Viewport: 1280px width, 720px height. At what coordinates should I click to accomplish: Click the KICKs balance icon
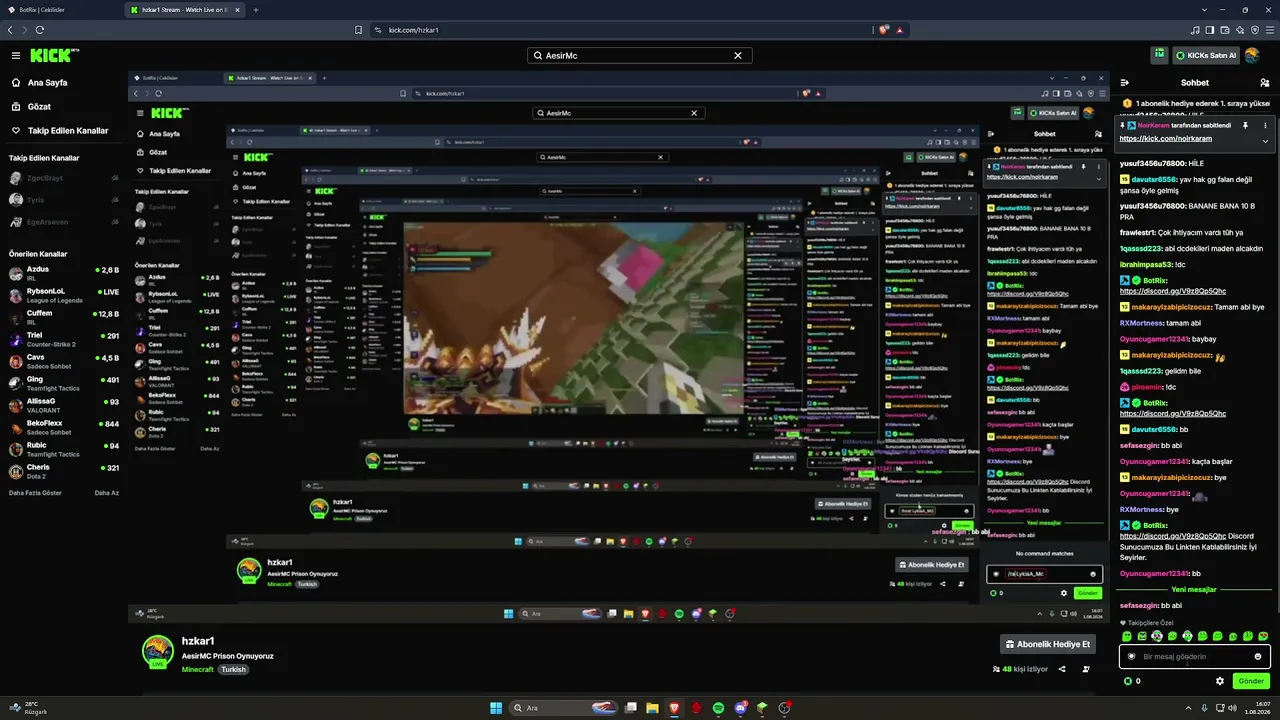[1129, 681]
